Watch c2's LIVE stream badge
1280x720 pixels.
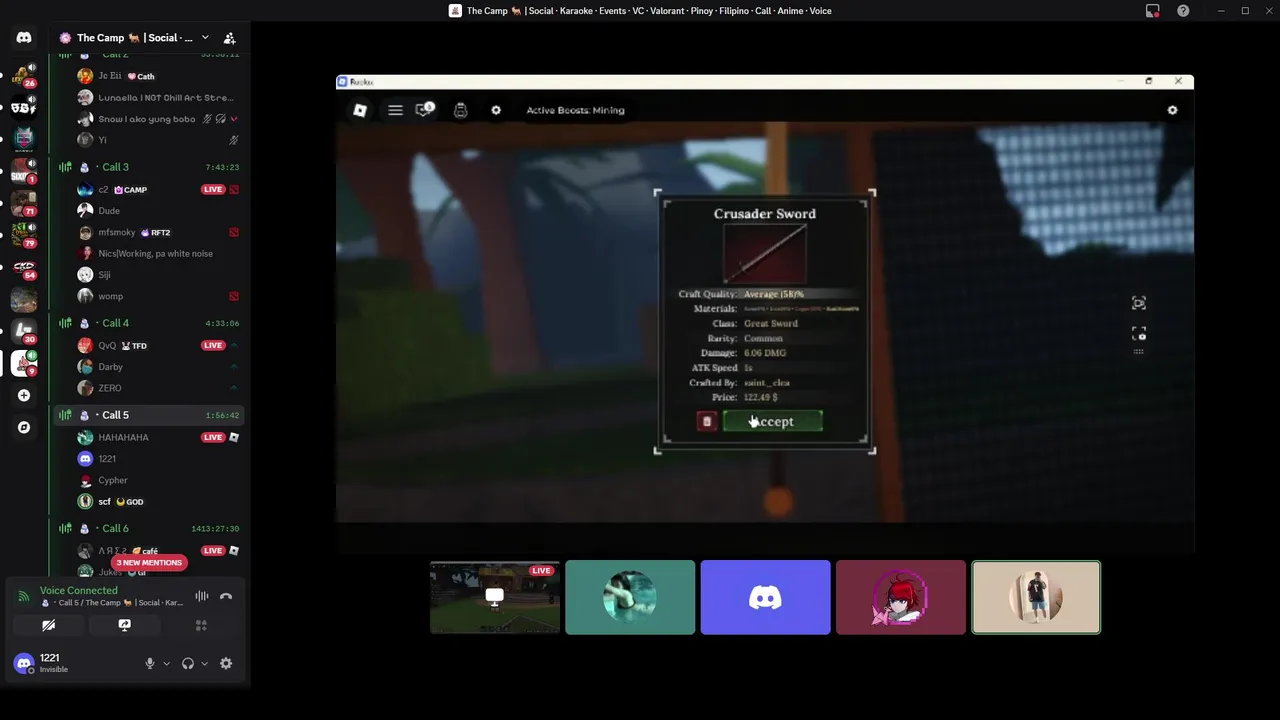coord(213,189)
